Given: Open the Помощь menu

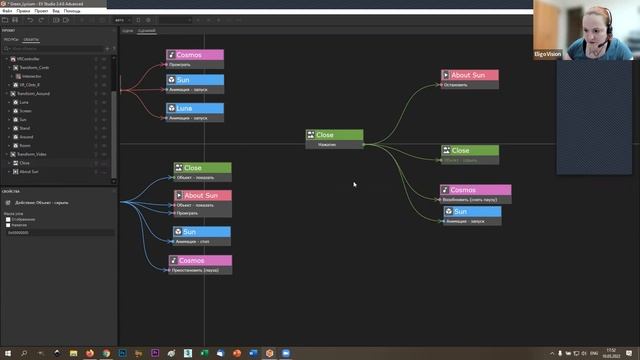Looking at the screenshot, I should [72, 11].
